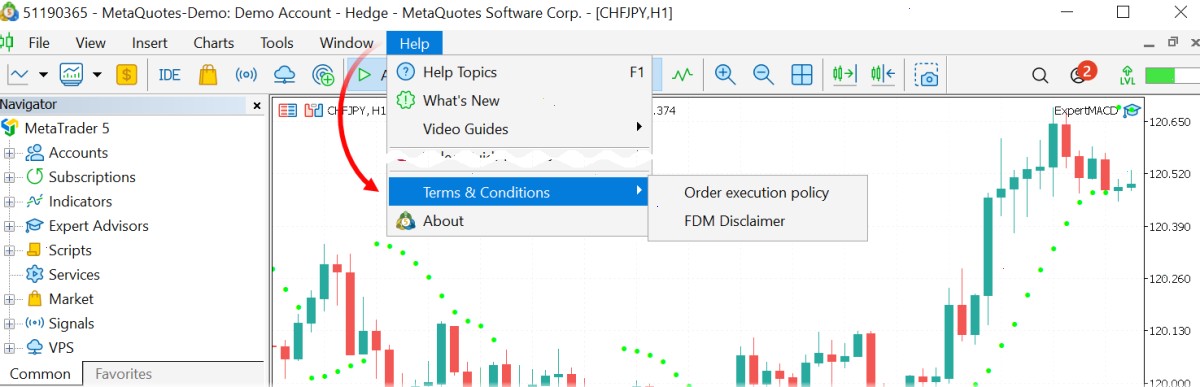Close the open Help menu
This screenshot has height=387, width=1200.
[x=414, y=43]
